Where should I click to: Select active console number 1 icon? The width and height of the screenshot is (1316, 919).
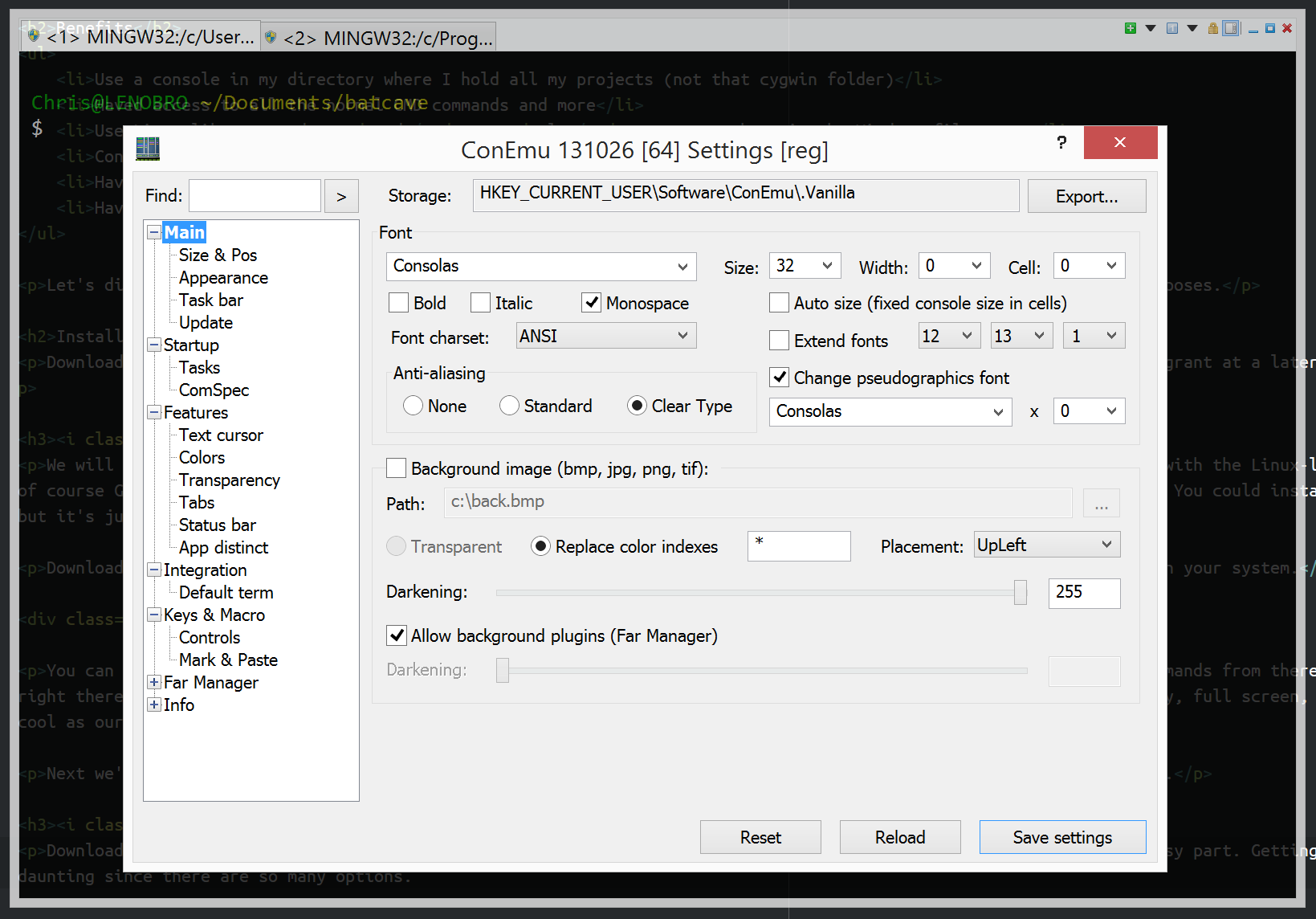pyautogui.click(x=1171, y=27)
